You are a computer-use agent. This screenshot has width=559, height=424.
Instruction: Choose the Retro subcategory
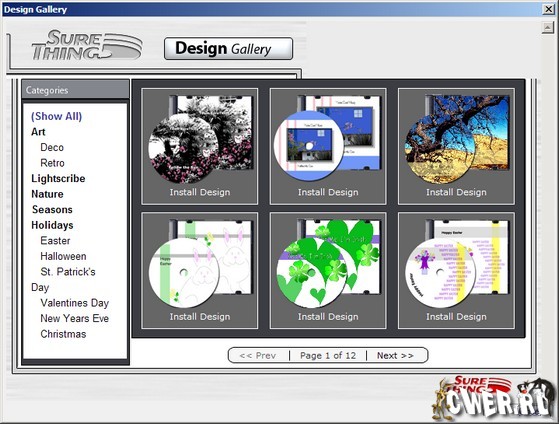coord(52,163)
